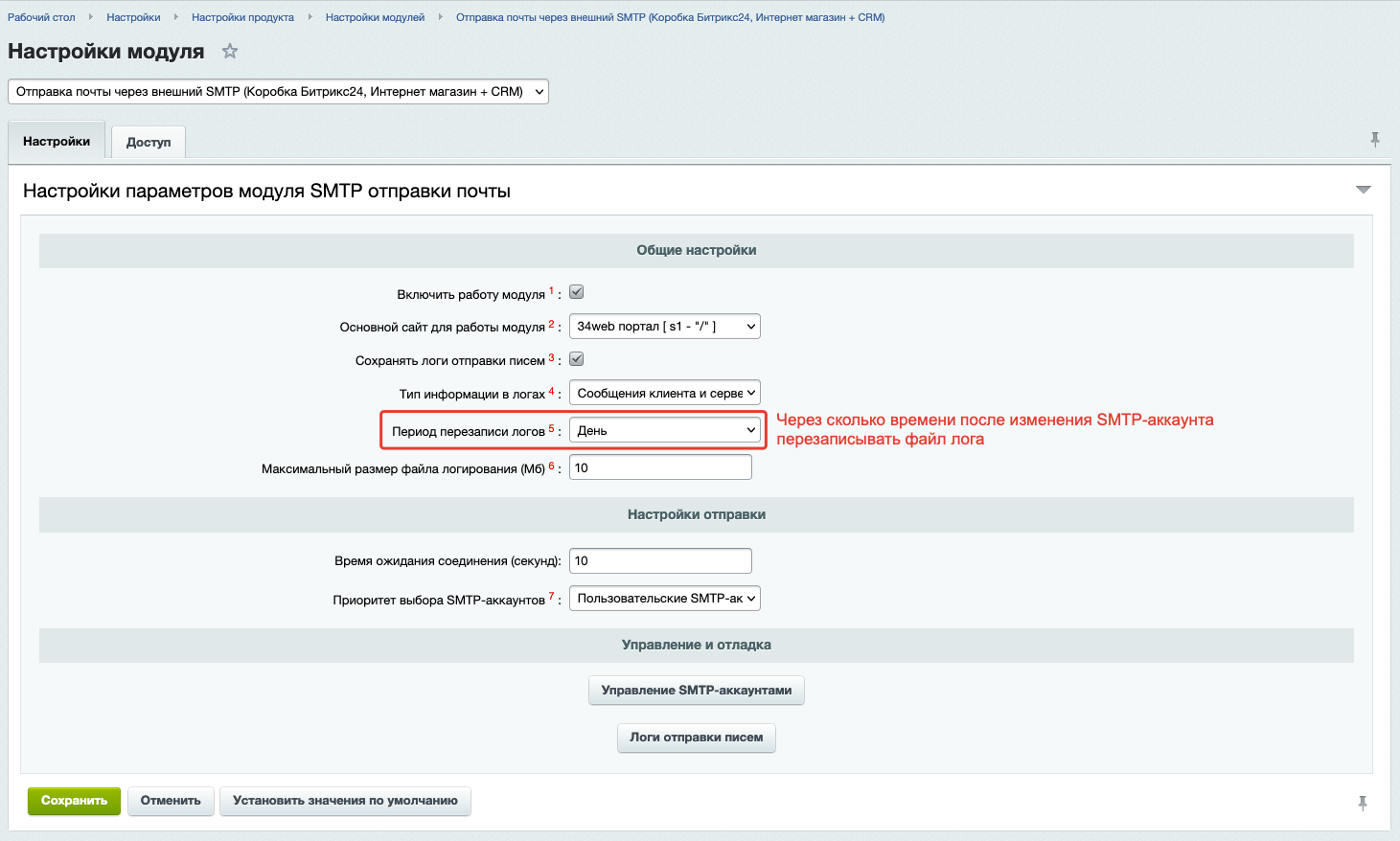Collapse the SMTP module settings section arrow
The image size is (1400, 841).
(x=1364, y=190)
